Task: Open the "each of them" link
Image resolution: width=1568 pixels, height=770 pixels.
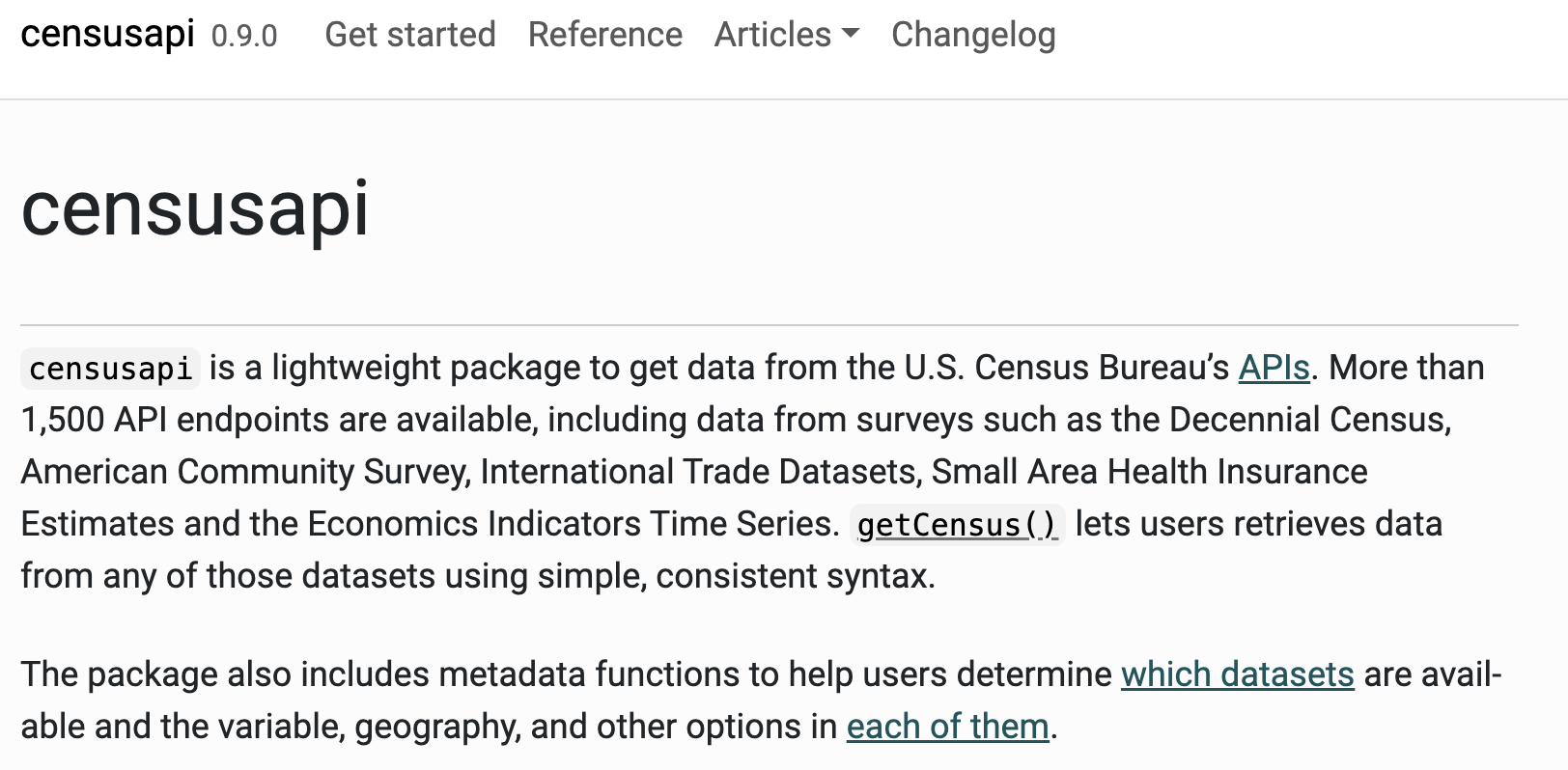Action: [947, 727]
